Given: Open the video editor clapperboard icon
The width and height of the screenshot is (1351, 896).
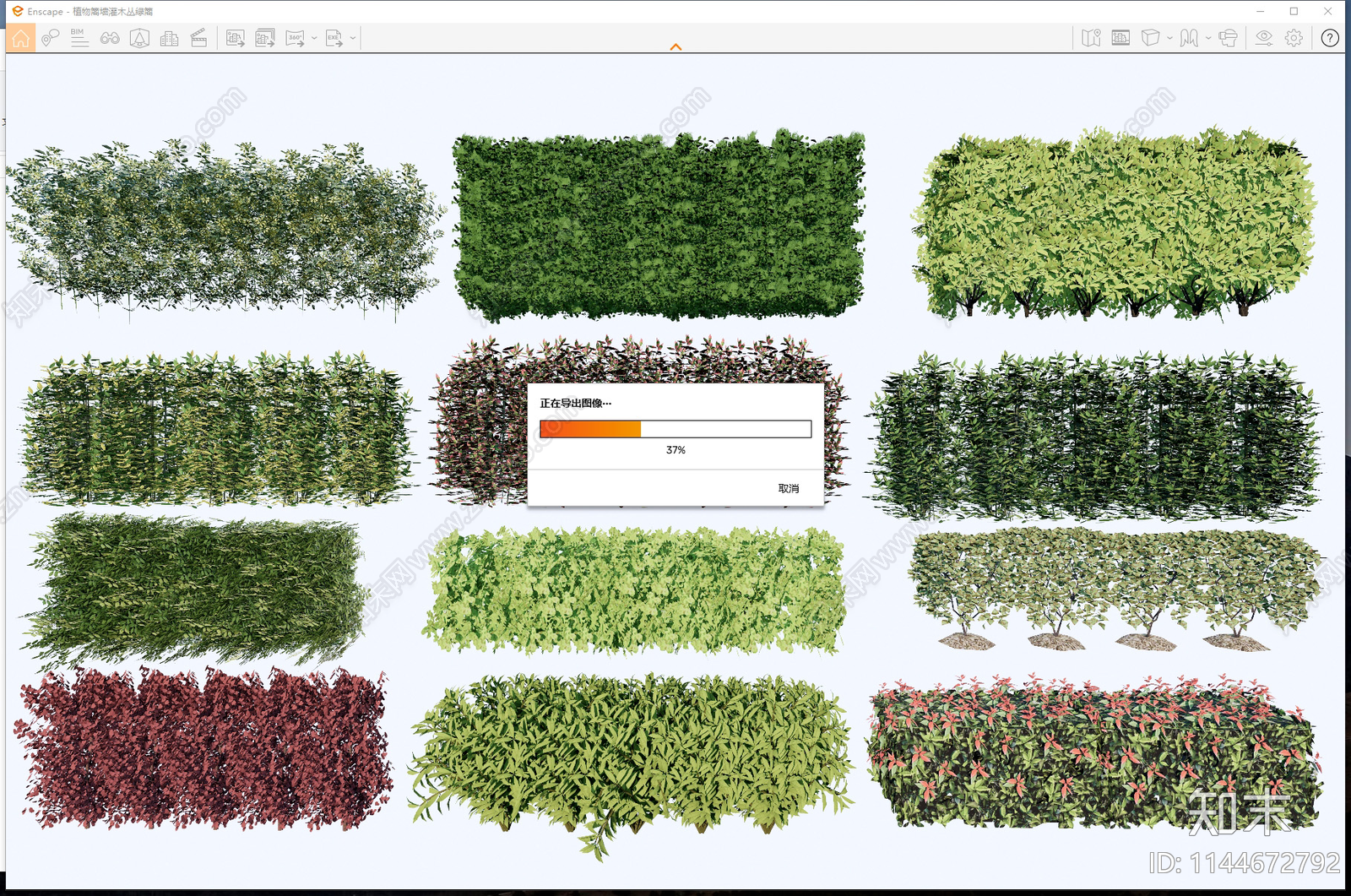Looking at the screenshot, I should [198, 38].
